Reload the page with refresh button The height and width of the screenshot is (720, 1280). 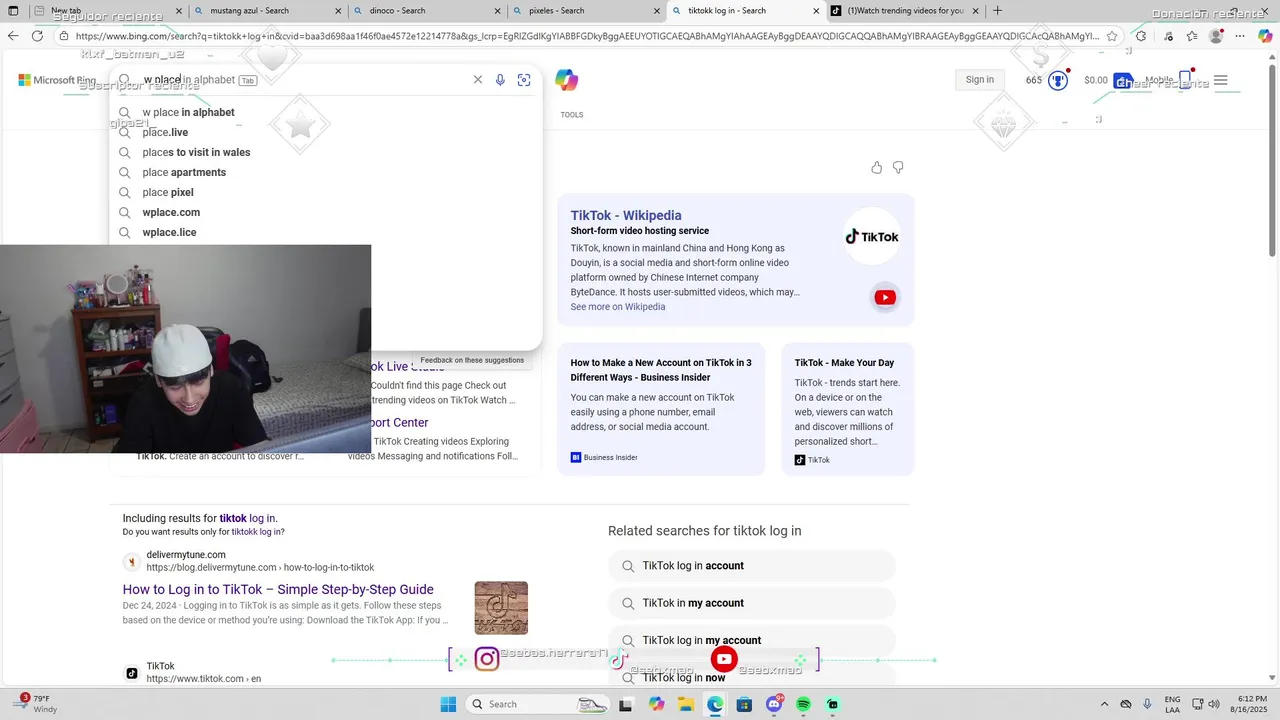[37, 36]
